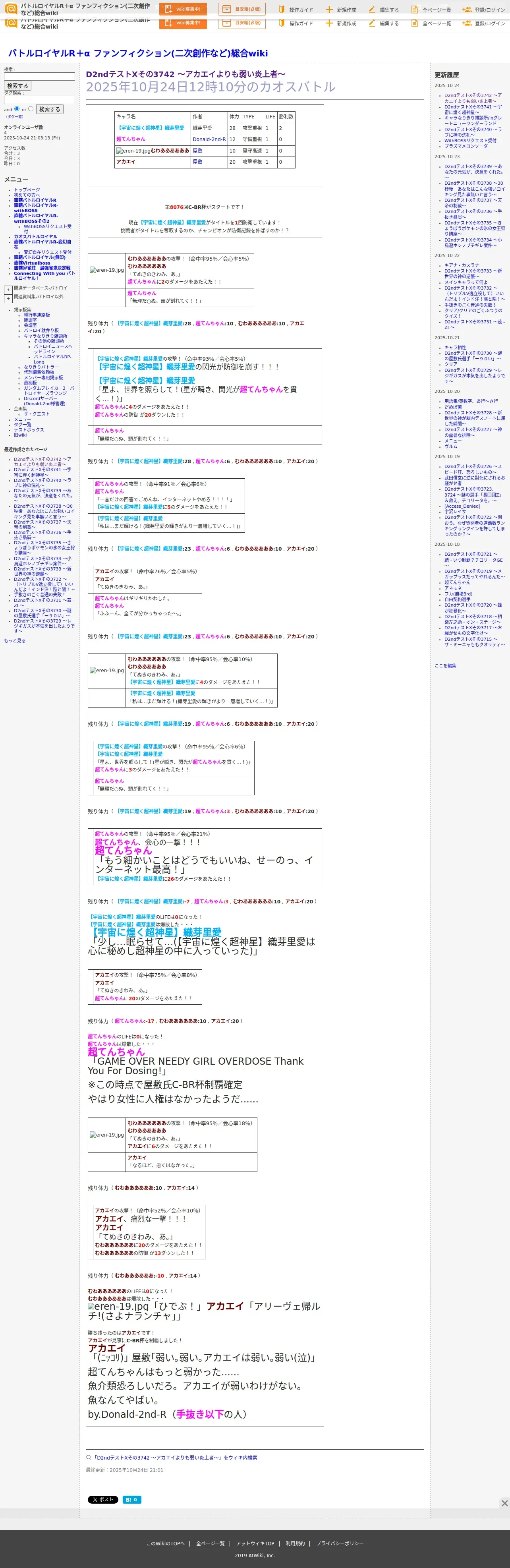Share the page with the X ポスト button

[103, 1499]
